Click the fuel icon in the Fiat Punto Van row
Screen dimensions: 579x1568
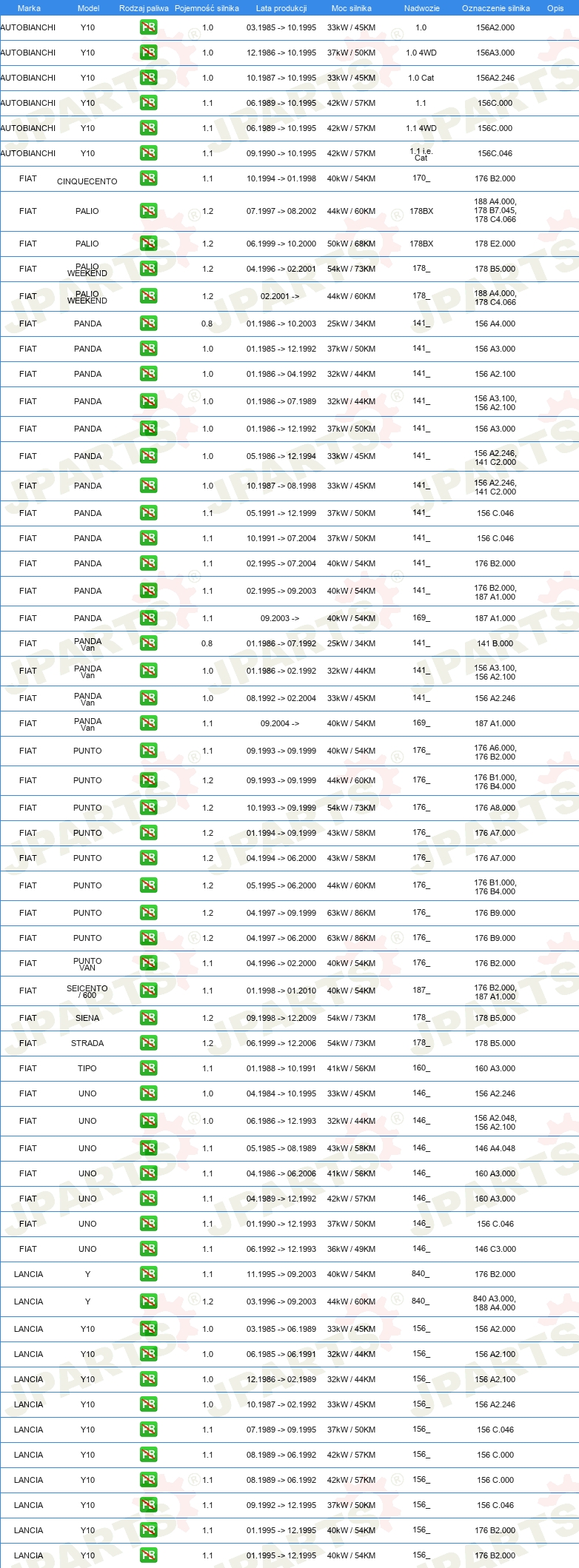click(x=148, y=963)
